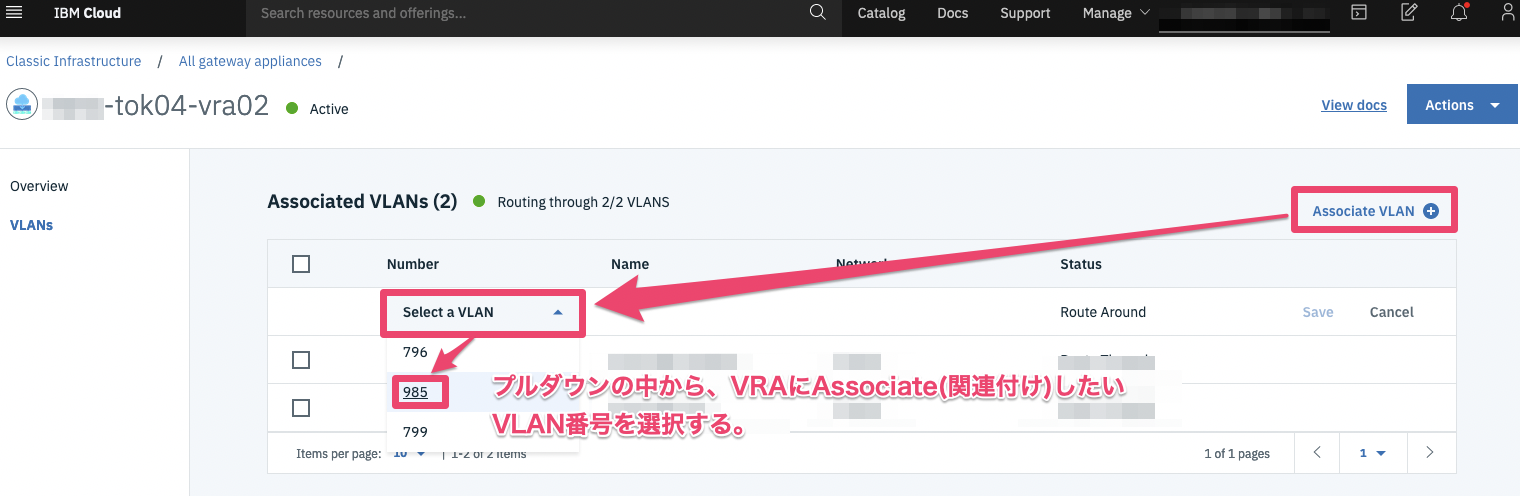Viewport: 1520px width, 496px height.
Task: Click the Route Around status text
Action: [x=1103, y=312]
